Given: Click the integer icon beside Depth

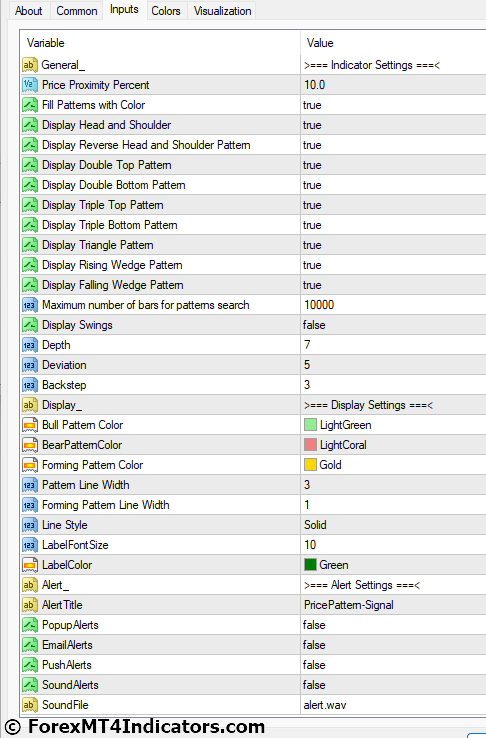Looking at the screenshot, I should [30, 345].
